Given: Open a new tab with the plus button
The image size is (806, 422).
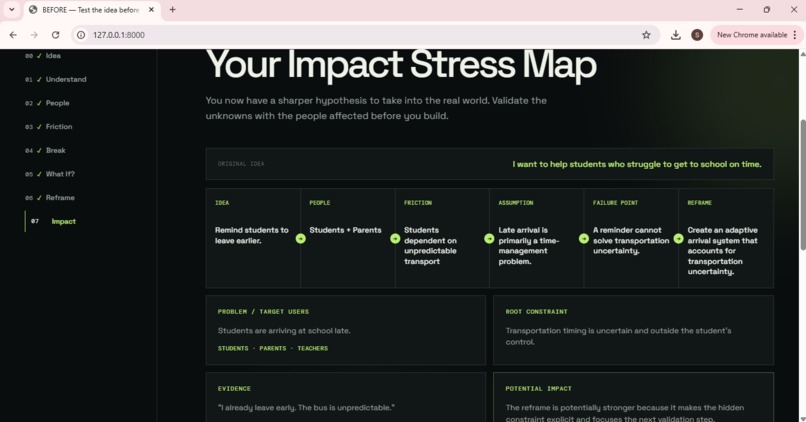Looking at the screenshot, I should (173, 10).
